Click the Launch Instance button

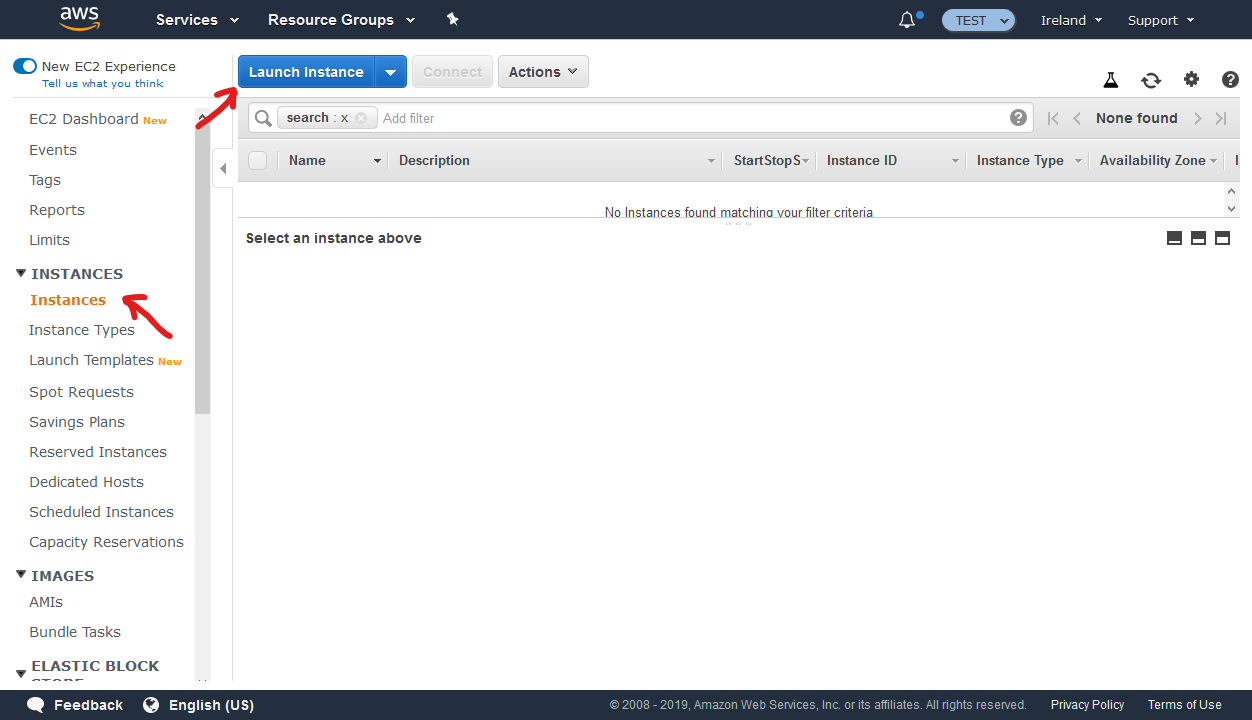(x=306, y=72)
